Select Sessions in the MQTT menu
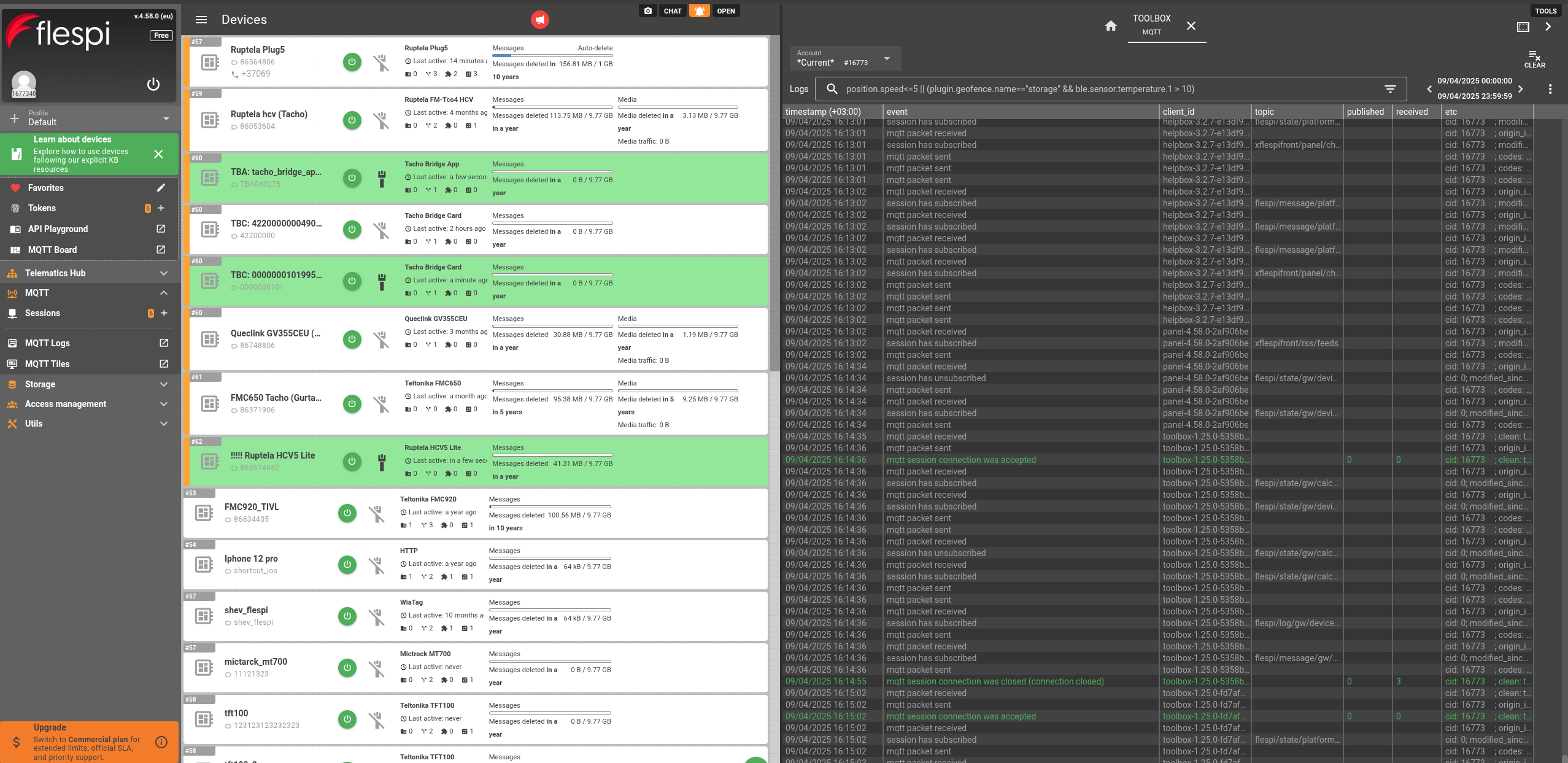Screen dimensions: 1568x763 pyautogui.click(x=42, y=313)
